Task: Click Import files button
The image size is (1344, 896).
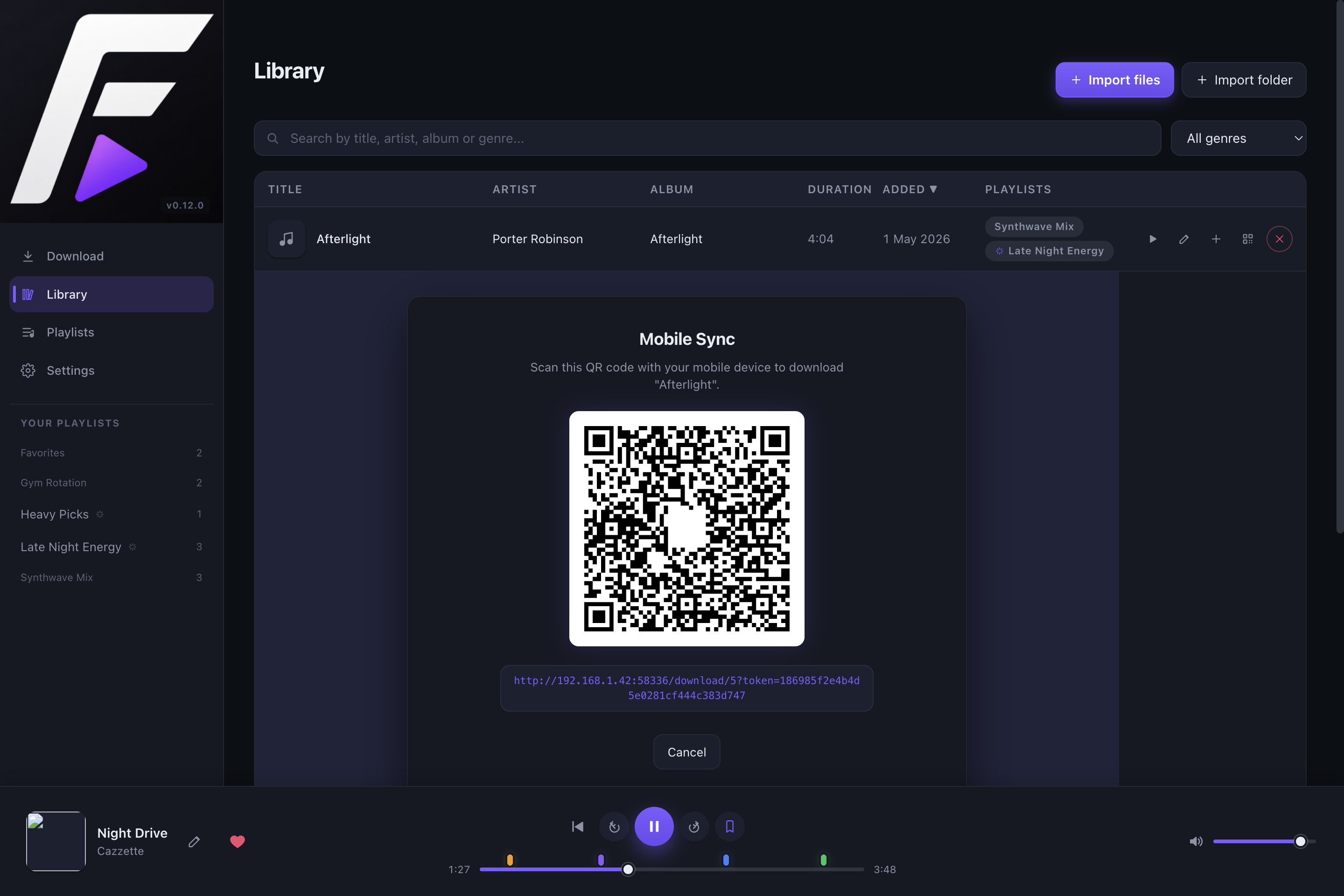Action: click(1114, 80)
